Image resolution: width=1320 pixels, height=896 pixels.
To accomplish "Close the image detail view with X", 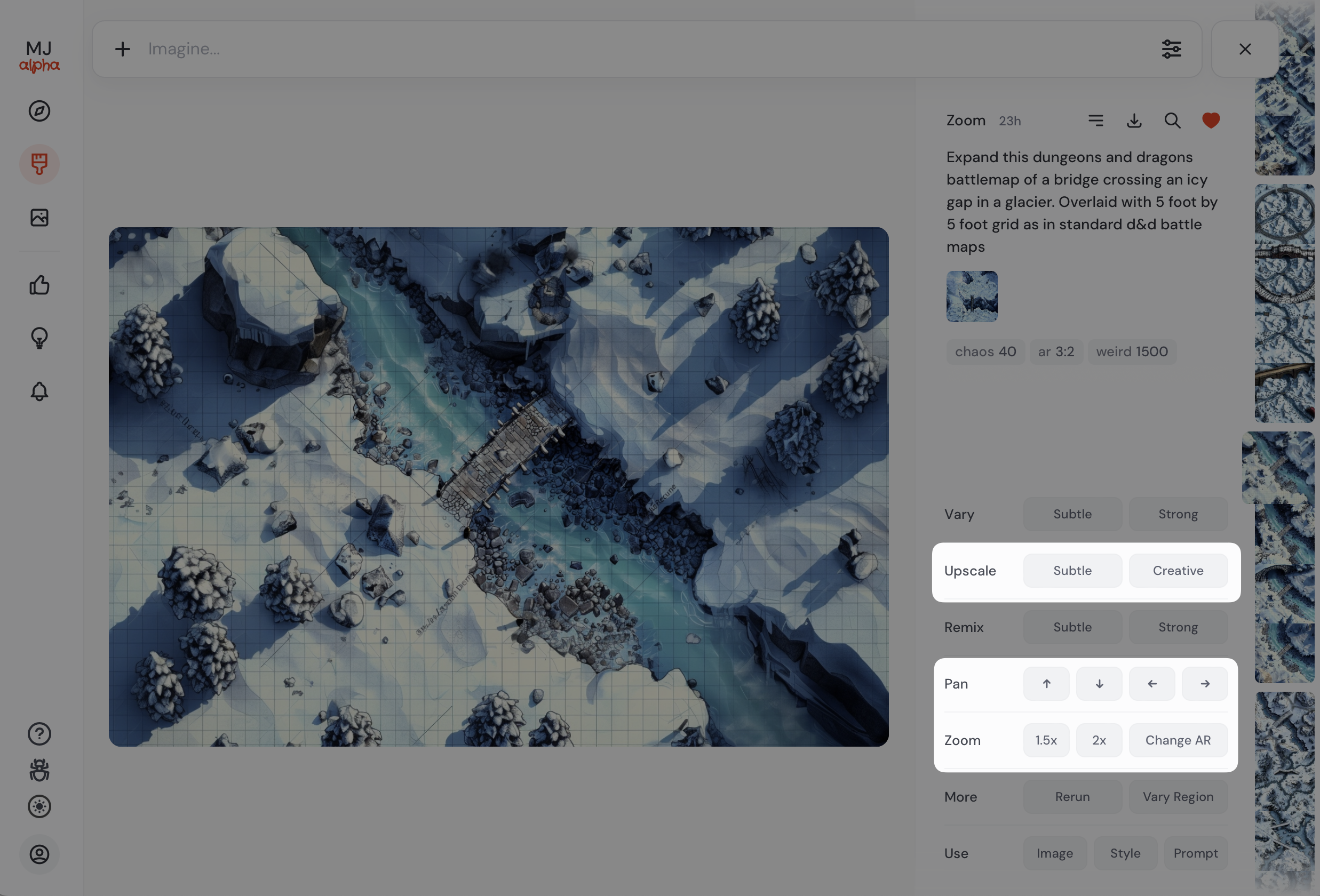I will (1245, 50).
